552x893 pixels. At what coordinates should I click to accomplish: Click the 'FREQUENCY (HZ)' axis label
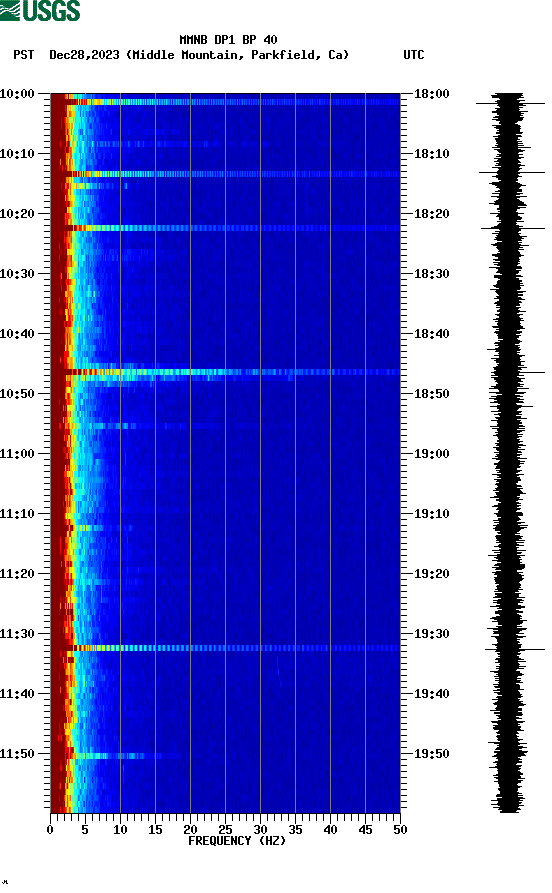click(x=237, y=841)
